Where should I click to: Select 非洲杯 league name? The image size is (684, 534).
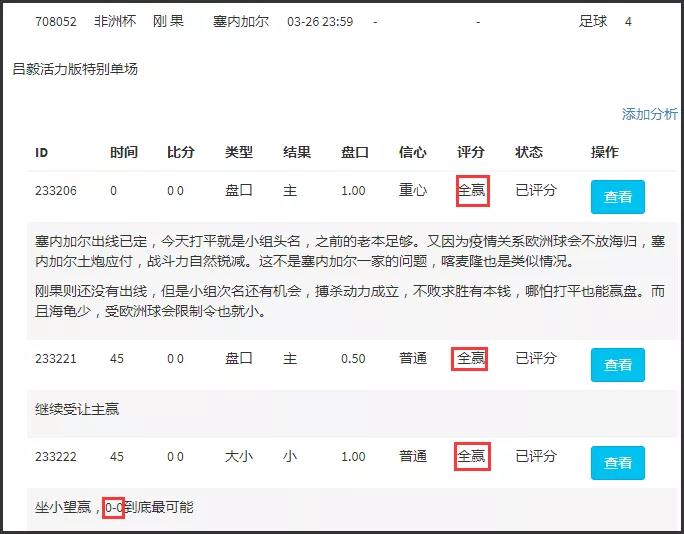(115, 21)
